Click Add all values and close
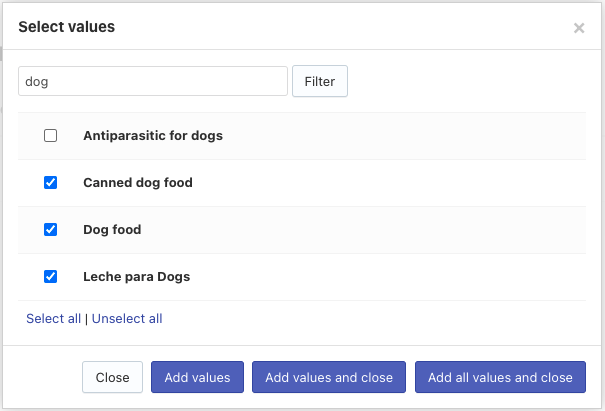Image resolution: width=605 pixels, height=411 pixels. point(500,378)
